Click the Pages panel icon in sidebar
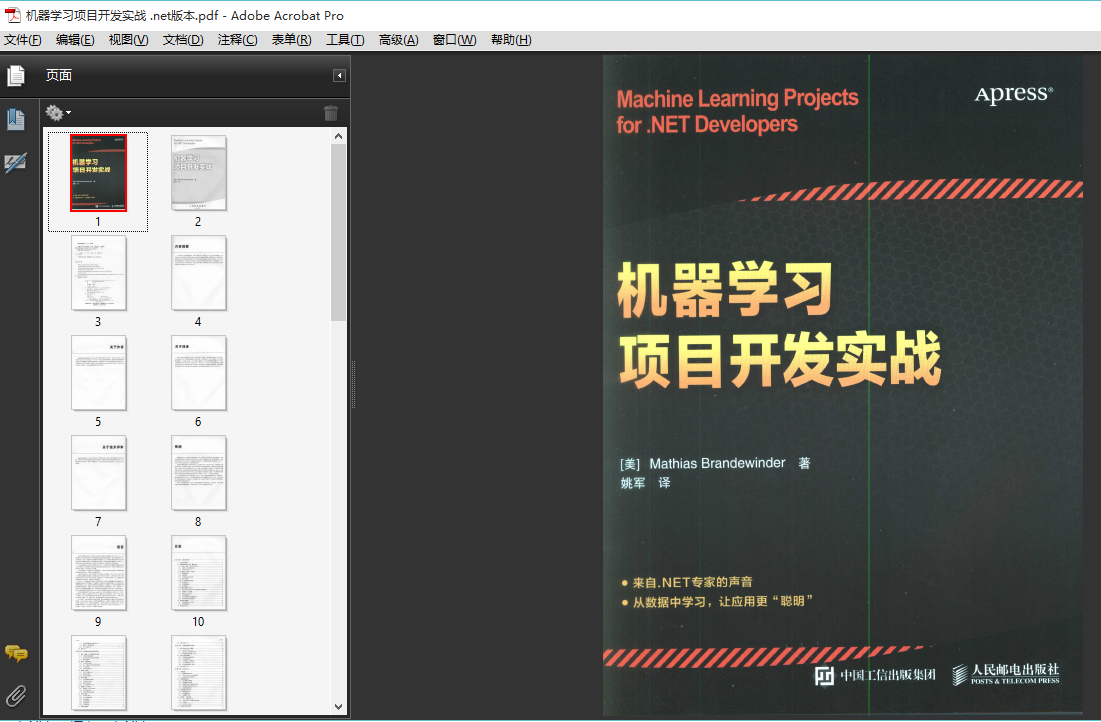This screenshot has width=1101, height=722. click(x=15, y=75)
